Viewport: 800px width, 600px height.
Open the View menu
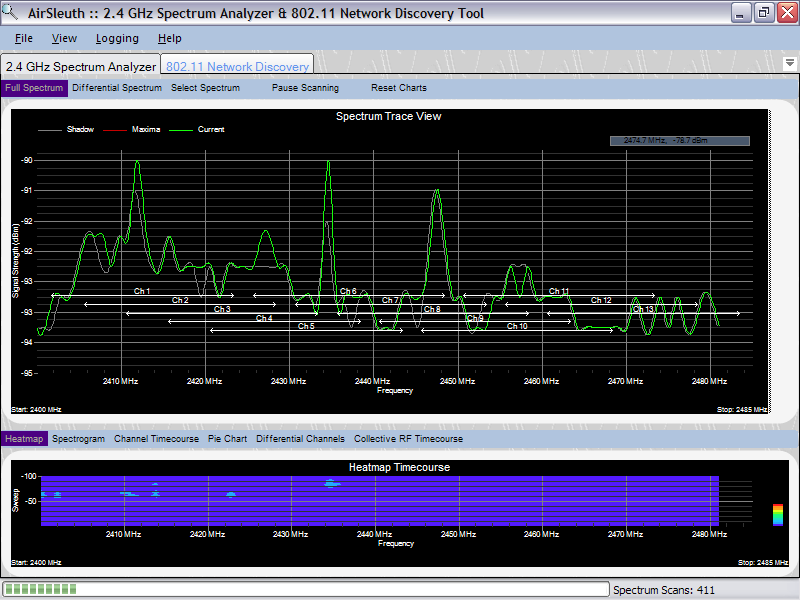64,38
